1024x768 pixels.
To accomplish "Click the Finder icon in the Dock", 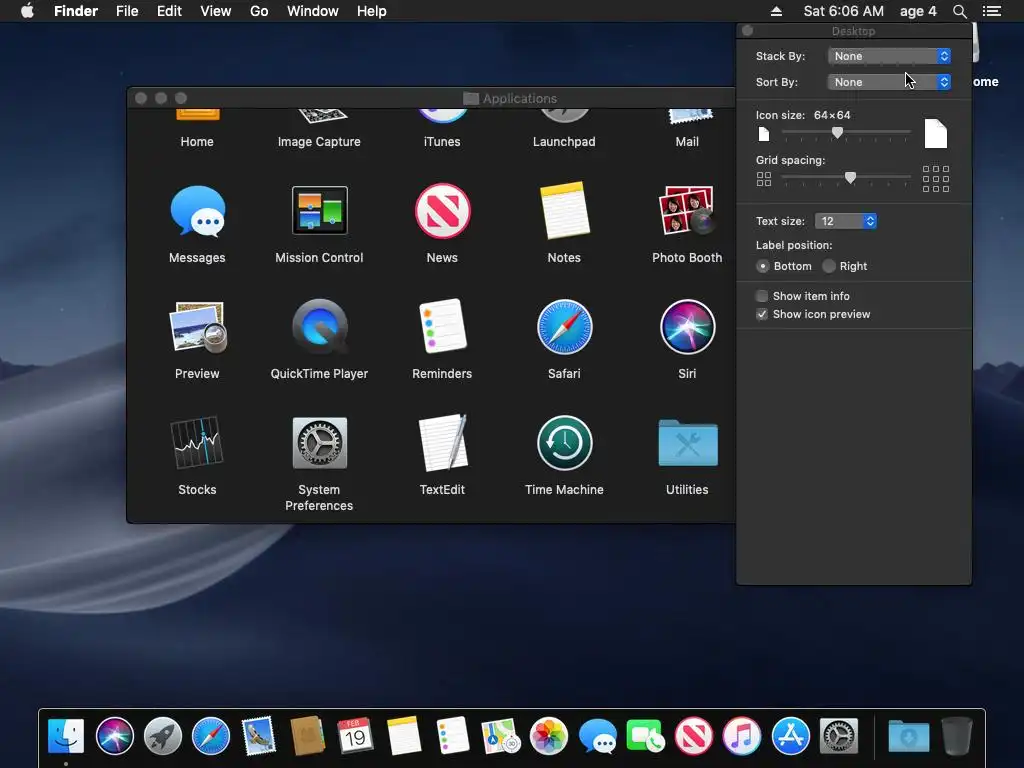I will coord(66,736).
